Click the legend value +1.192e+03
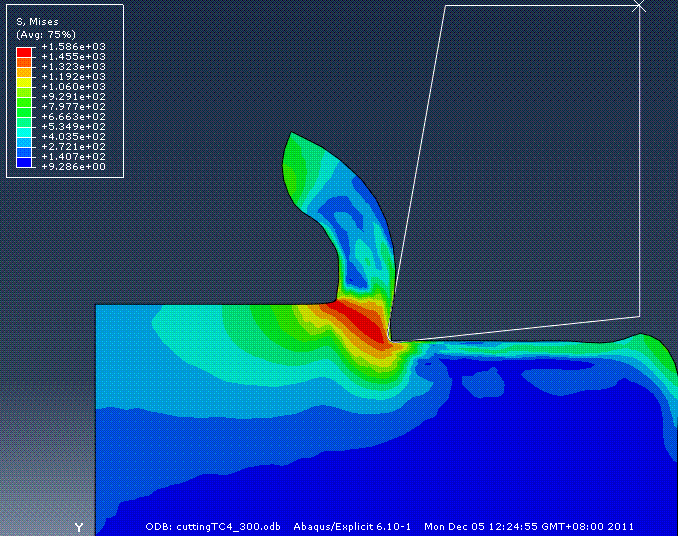 [x=74, y=77]
